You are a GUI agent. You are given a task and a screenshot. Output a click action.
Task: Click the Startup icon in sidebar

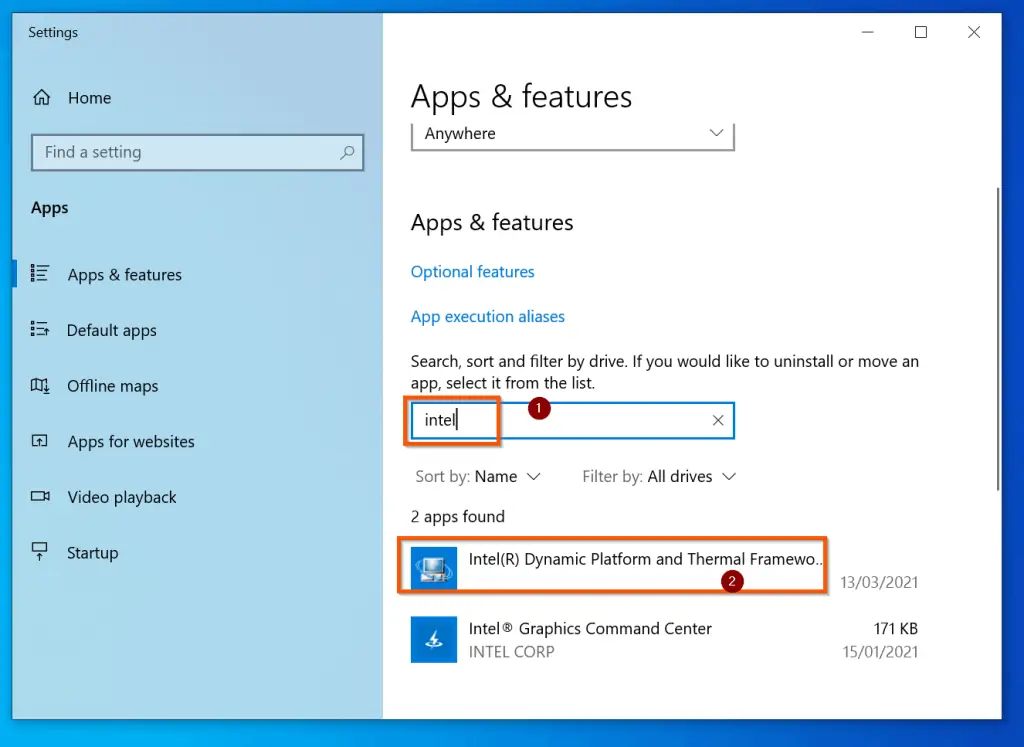click(40, 552)
